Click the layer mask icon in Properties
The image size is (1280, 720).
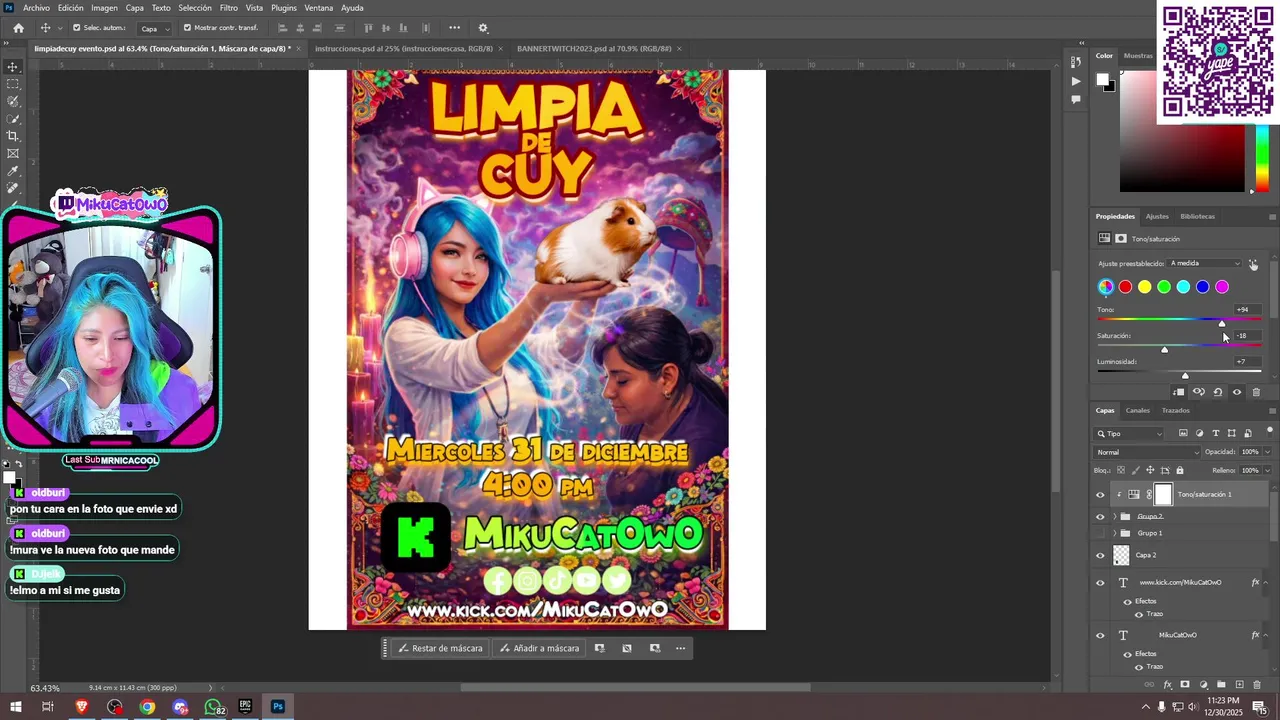(x=1121, y=239)
